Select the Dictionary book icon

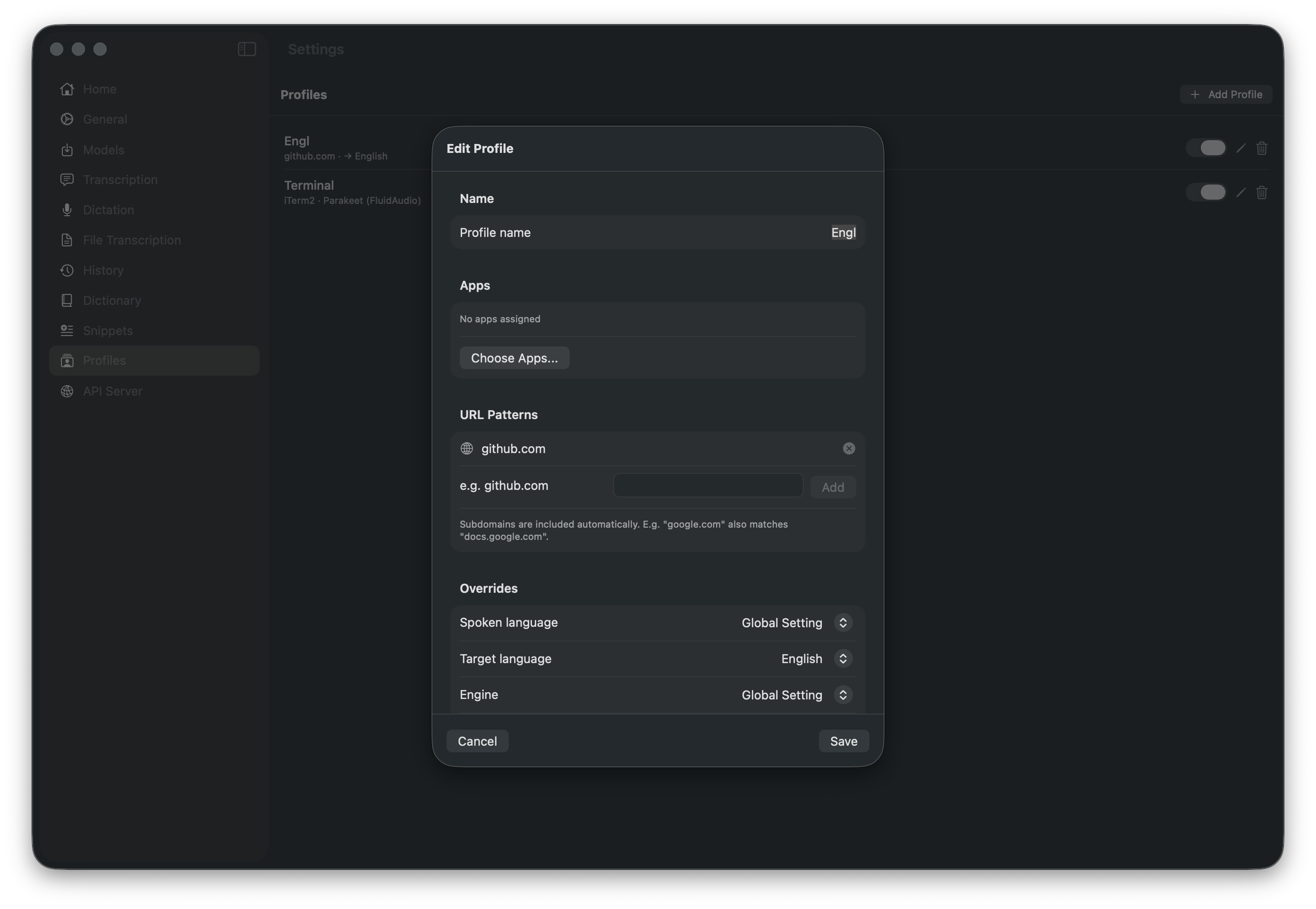[67, 300]
